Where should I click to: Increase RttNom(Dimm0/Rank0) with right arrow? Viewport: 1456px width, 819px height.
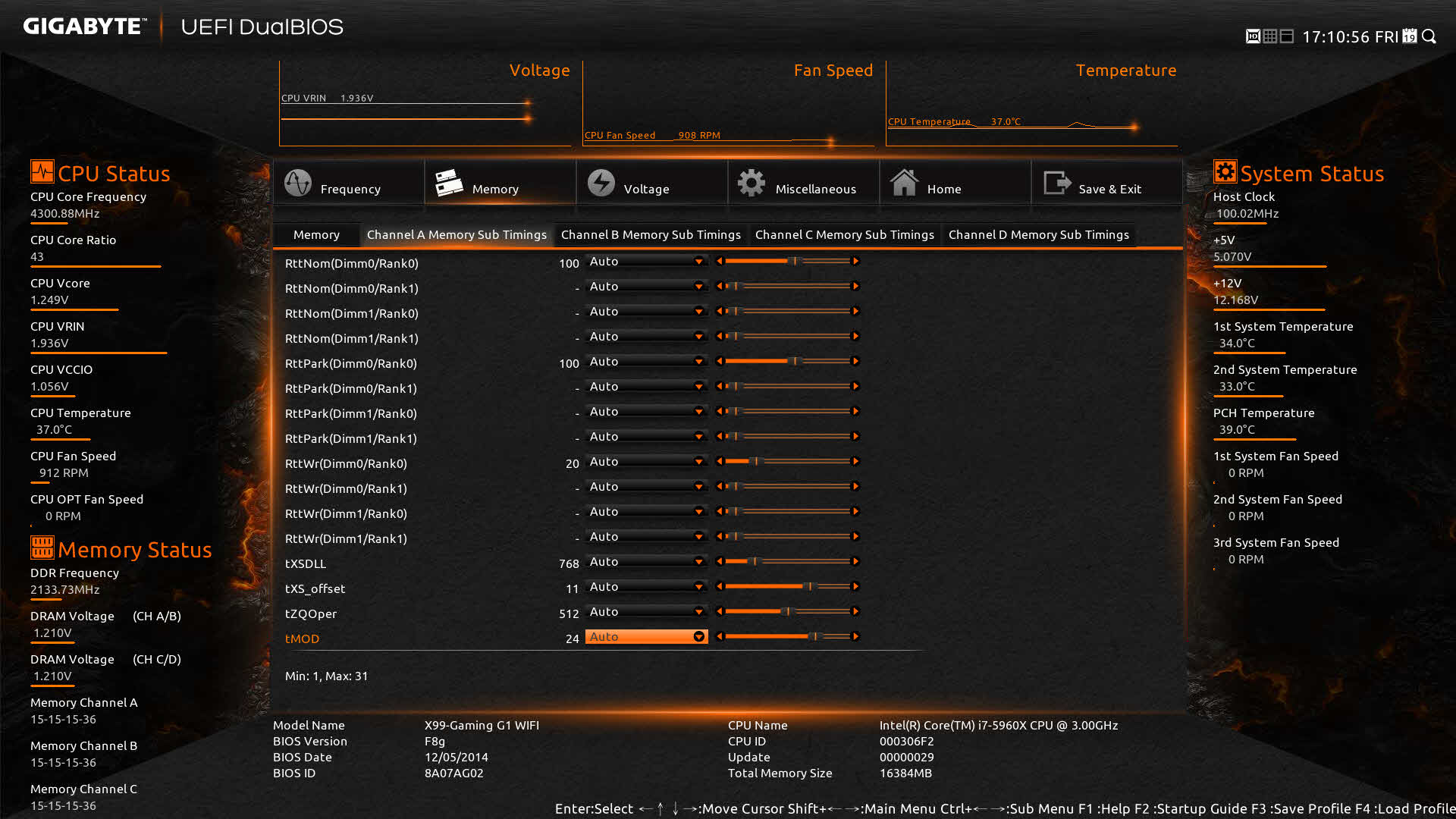[x=855, y=262]
